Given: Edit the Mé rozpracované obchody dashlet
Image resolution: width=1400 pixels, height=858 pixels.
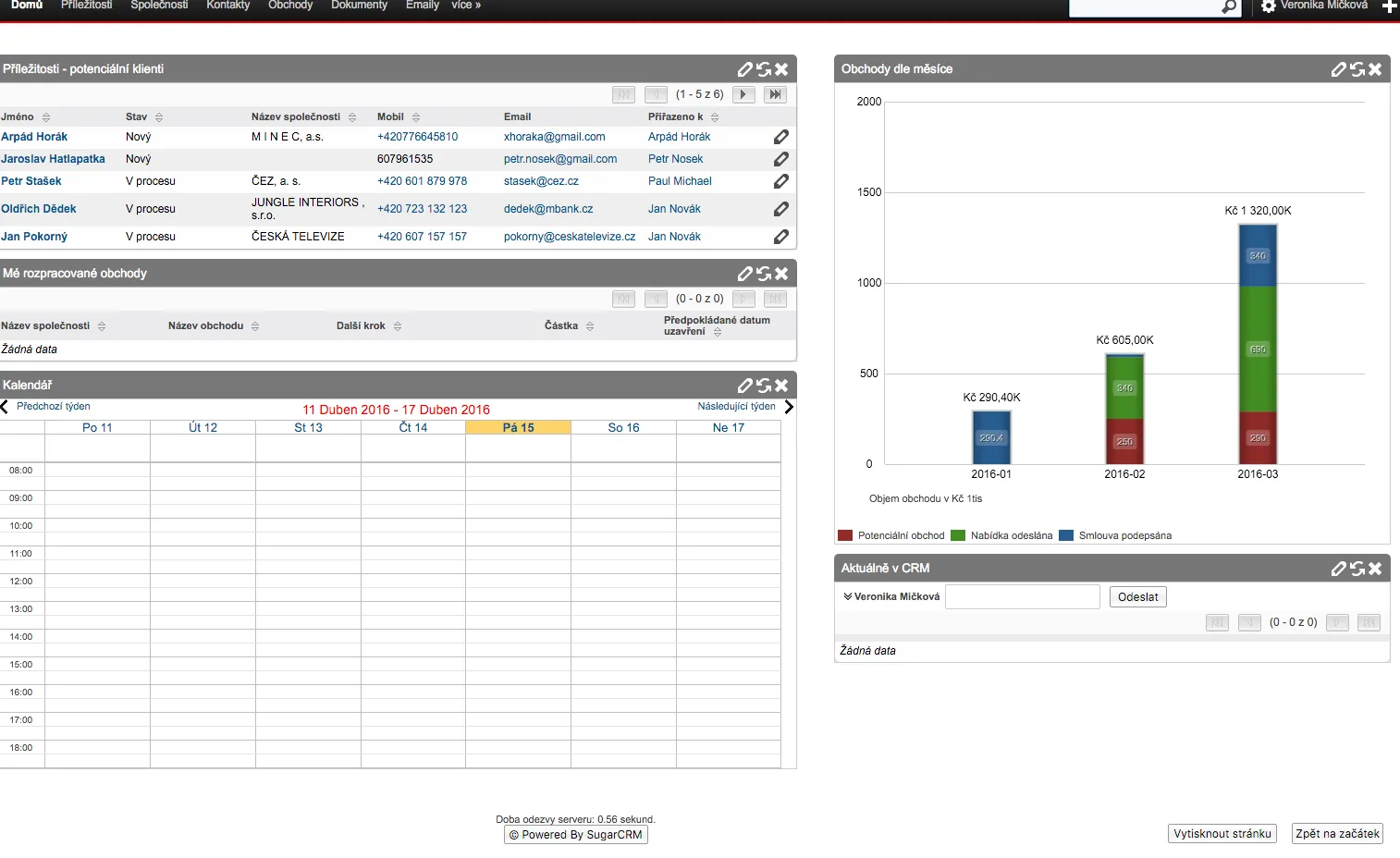Looking at the screenshot, I should click(x=745, y=274).
